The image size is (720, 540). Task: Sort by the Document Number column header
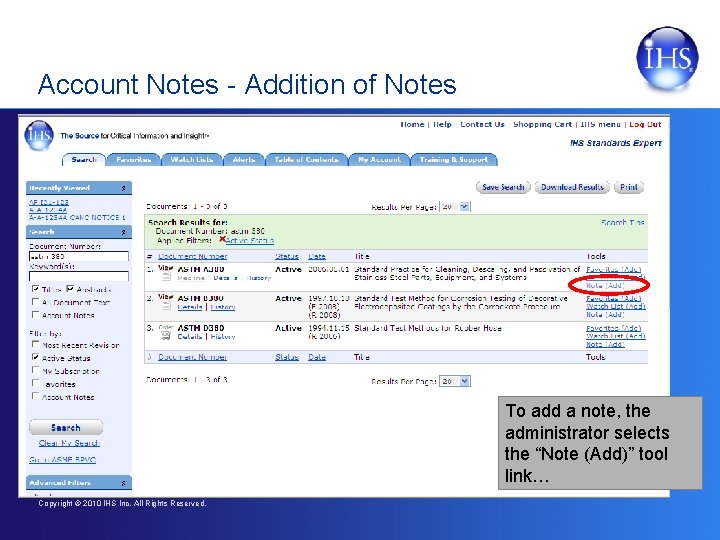pyautogui.click(x=192, y=256)
